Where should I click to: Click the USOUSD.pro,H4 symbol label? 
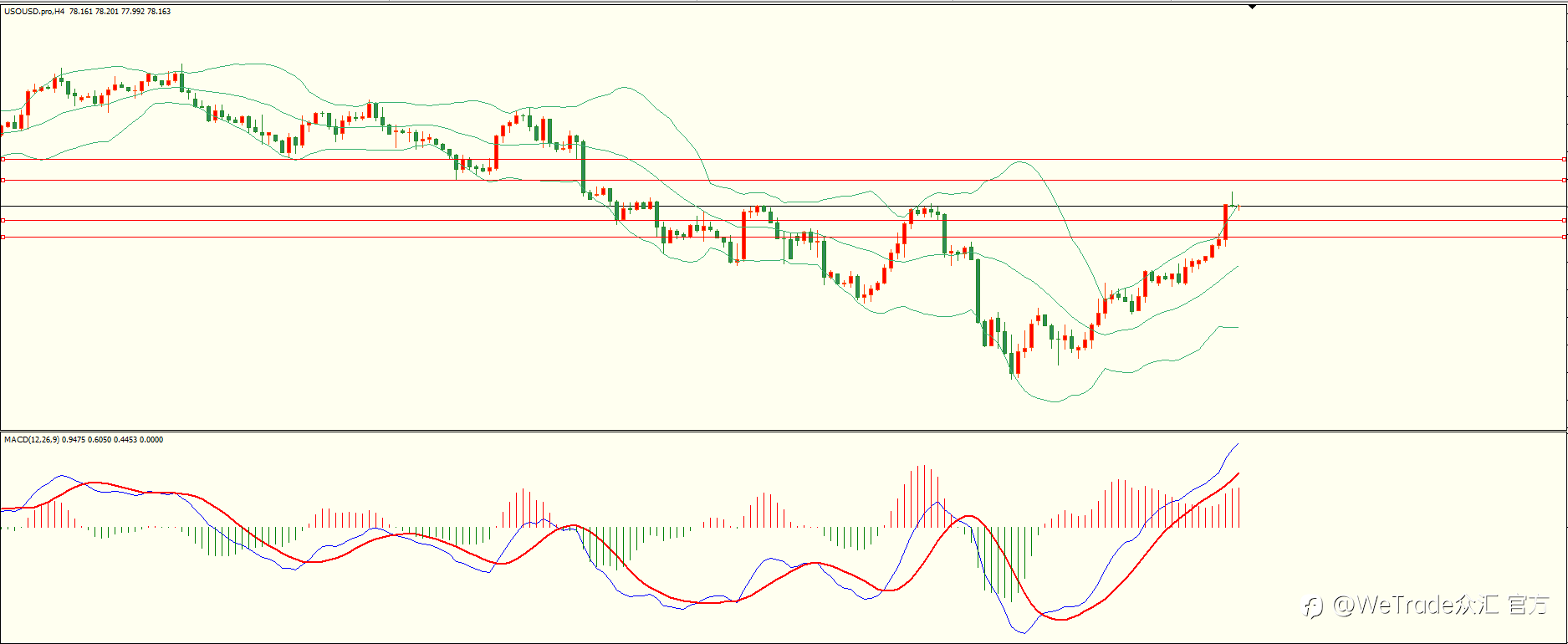pyautogui.click(x=34, y=12)
